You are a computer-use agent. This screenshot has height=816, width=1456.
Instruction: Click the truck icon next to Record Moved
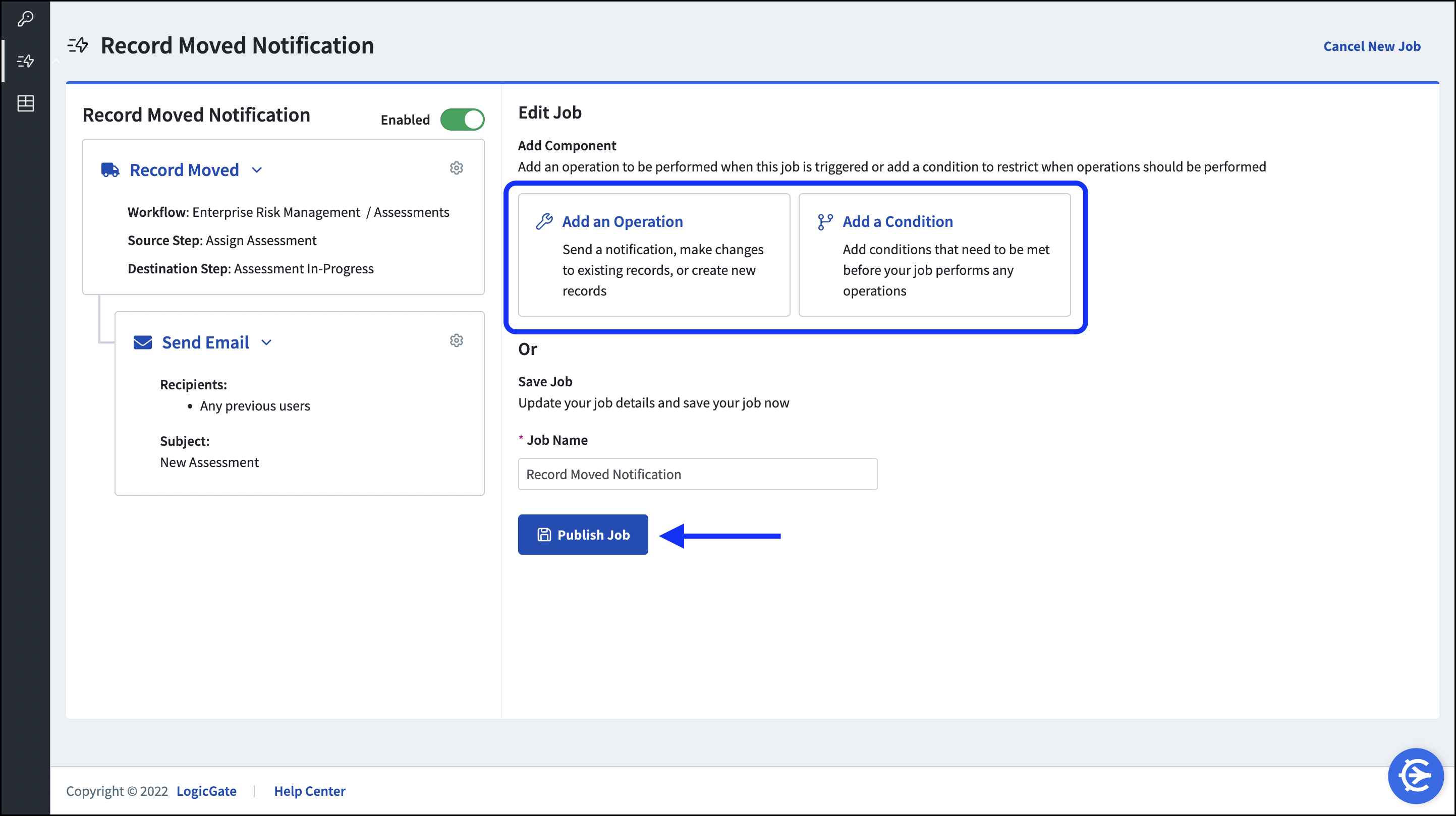[x=110, y=169]
